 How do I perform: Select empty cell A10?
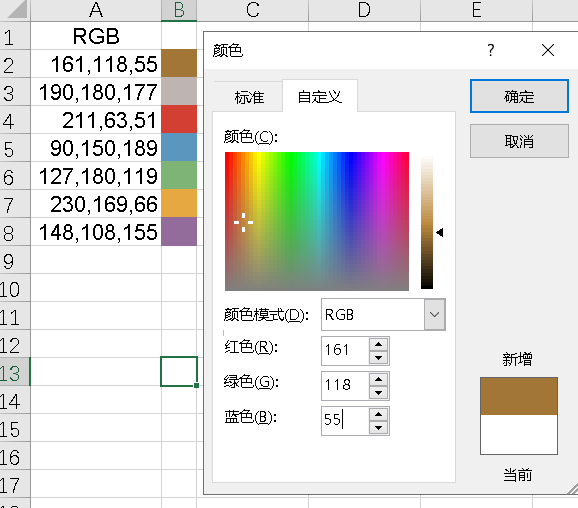(x=96, y=288)
